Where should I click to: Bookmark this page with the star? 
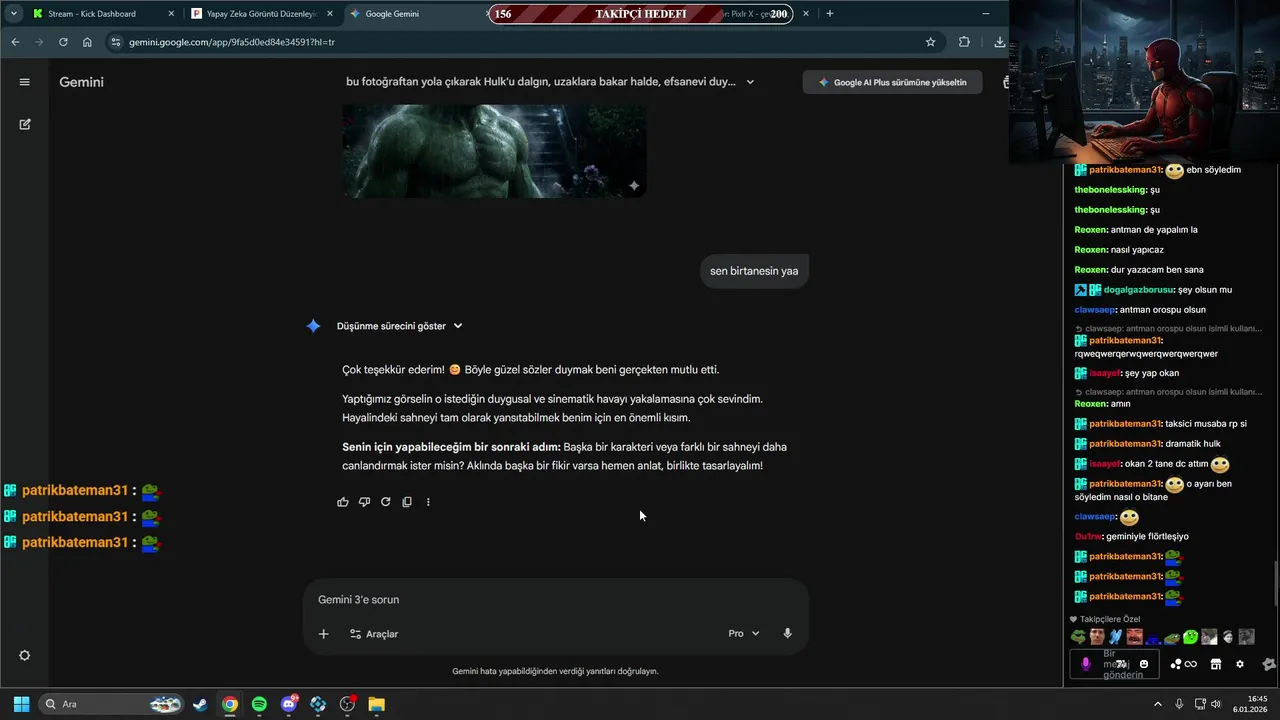[930, 42]
